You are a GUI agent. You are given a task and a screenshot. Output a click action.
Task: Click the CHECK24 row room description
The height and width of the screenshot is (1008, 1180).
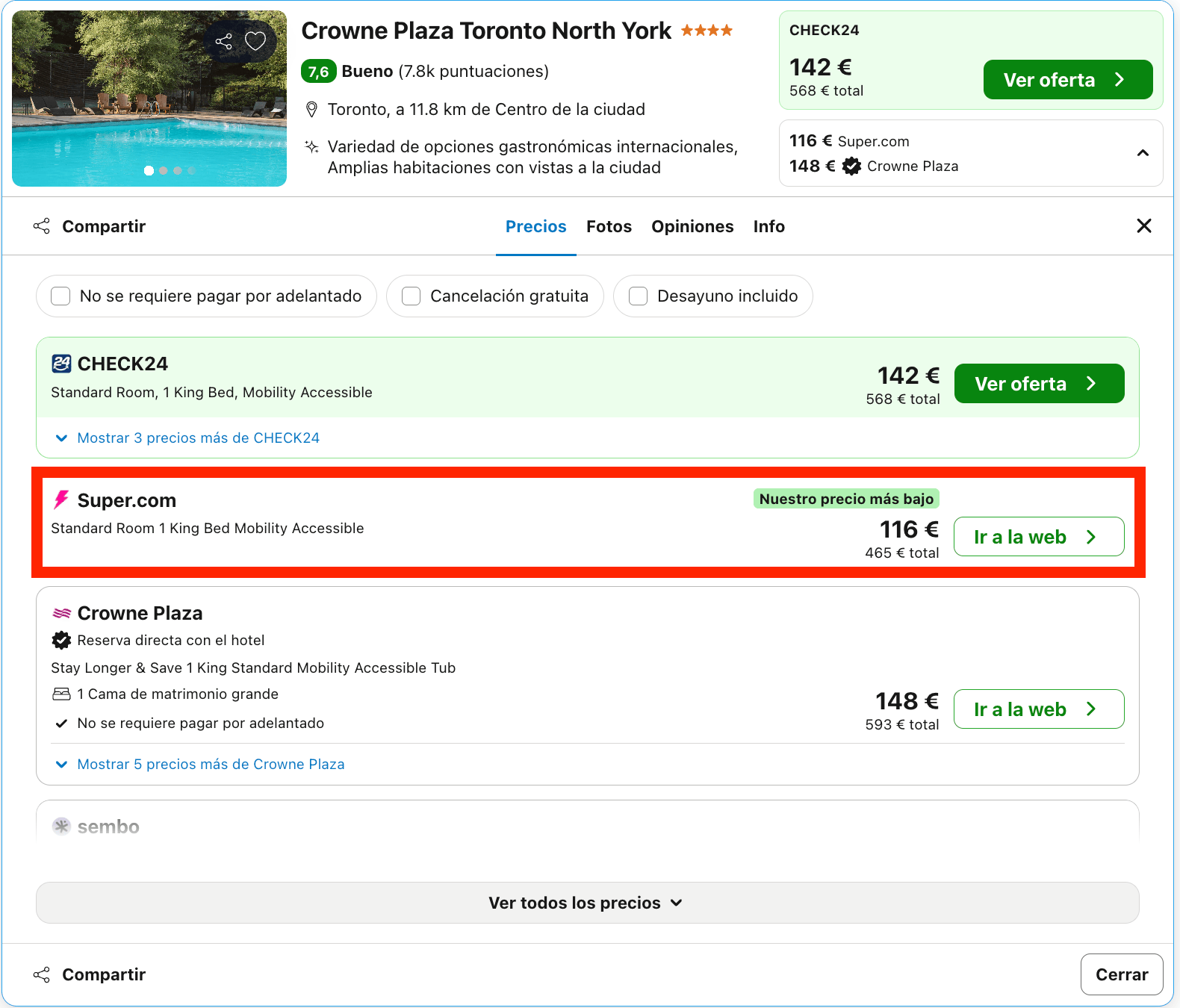point(211,393)
